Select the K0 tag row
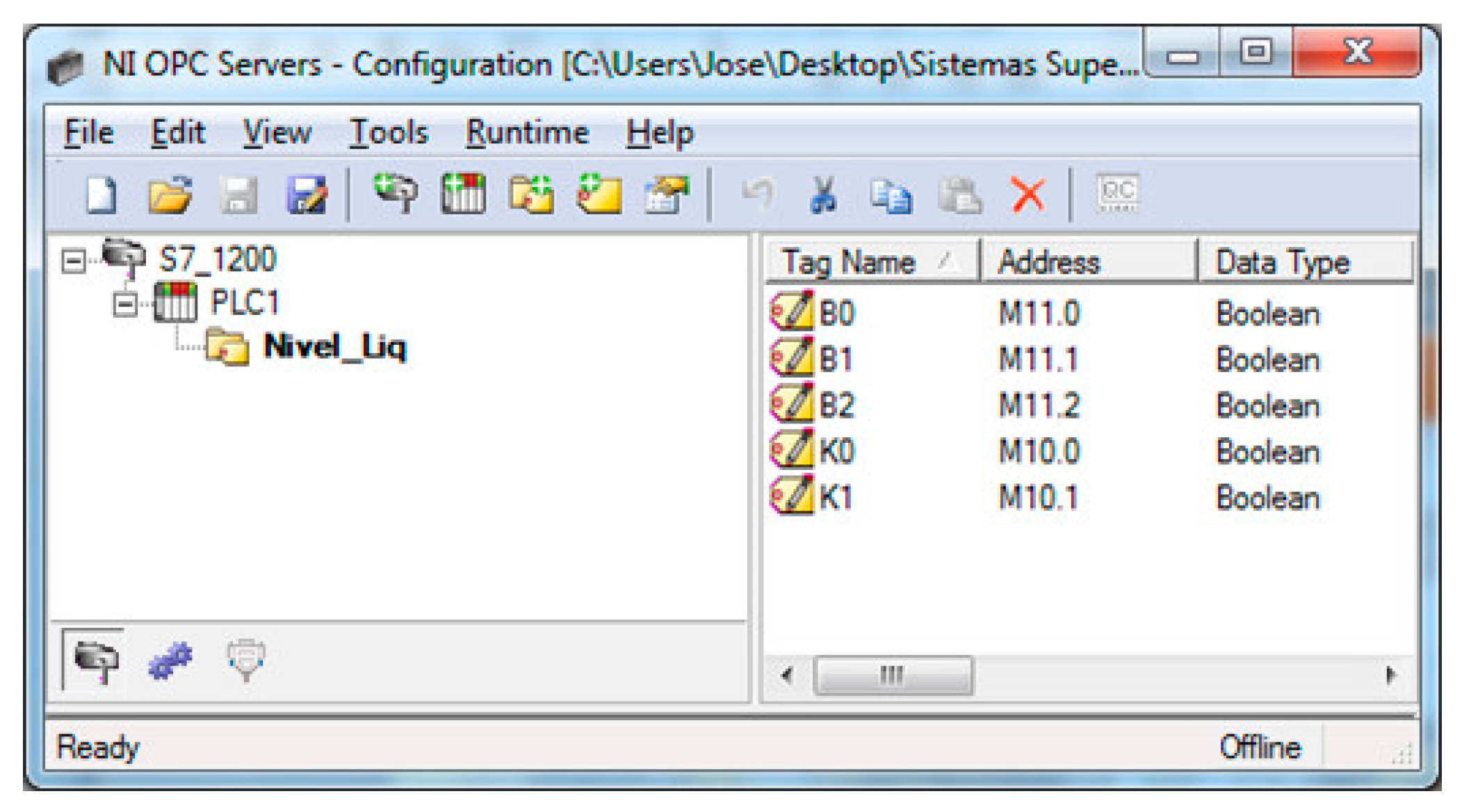 click(x=837, y=451)
